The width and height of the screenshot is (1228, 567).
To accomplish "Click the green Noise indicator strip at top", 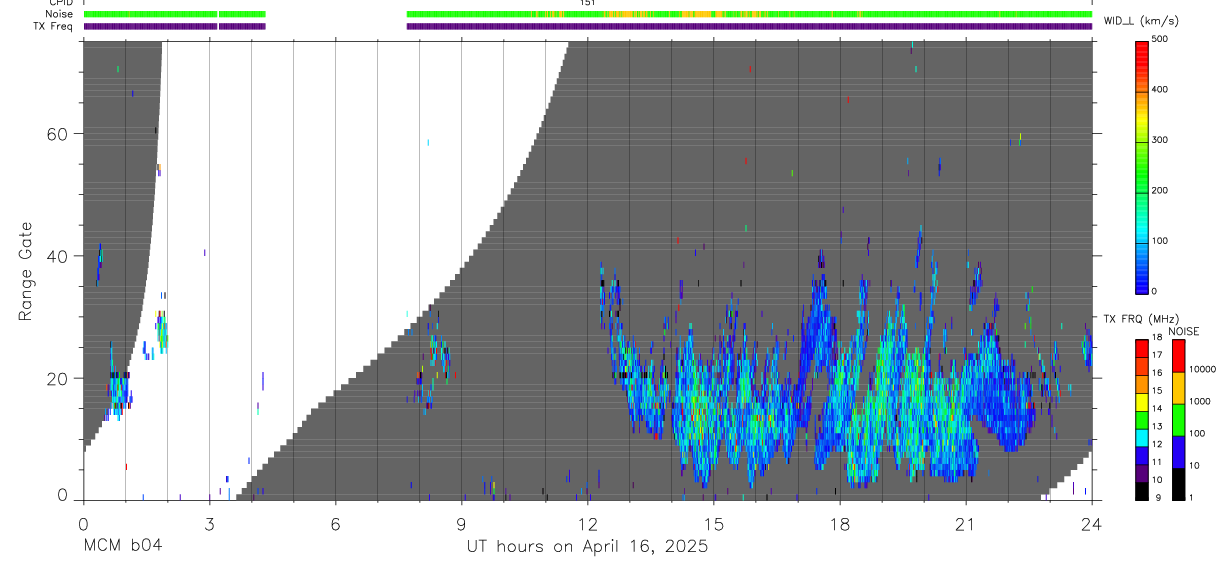I will pos(588,14).
